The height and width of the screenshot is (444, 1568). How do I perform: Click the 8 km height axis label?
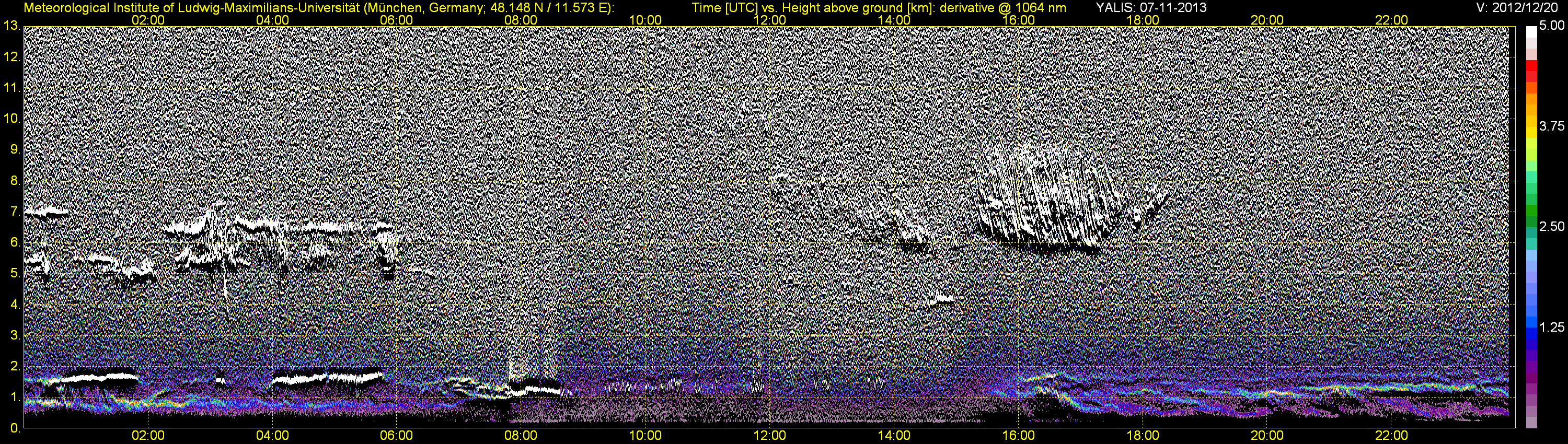pyautogui.click(x=15, y=181)
